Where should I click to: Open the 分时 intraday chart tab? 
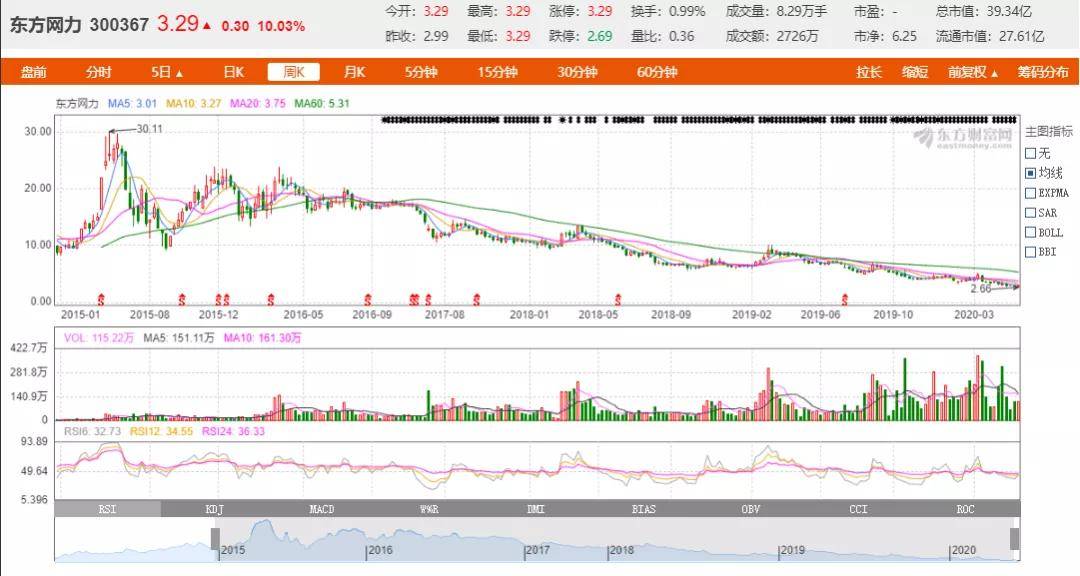point(98,72)
